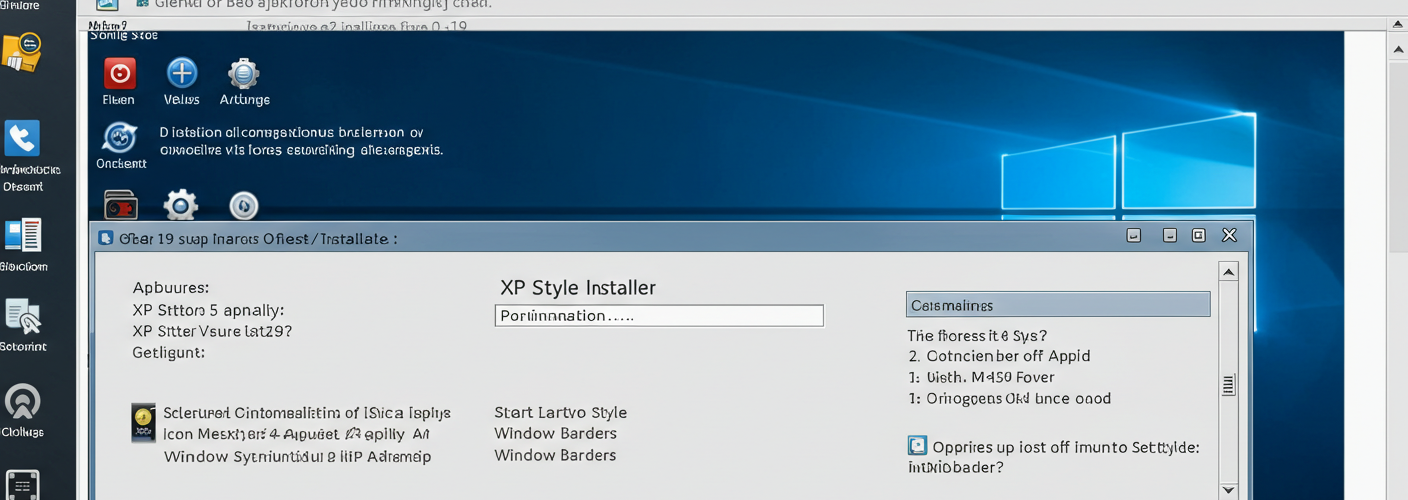
Task: Open the Sctorrint icon in sidebar
Action: 23,316
